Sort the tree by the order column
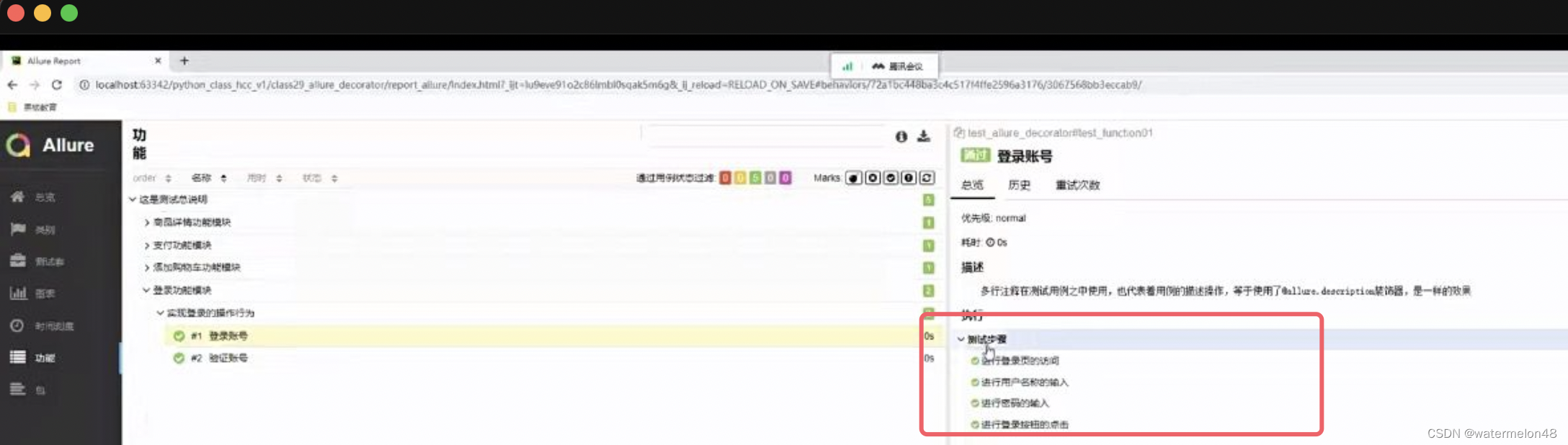Image resolution: width=1568 pixels, height=445 pixels. point(152,178)
